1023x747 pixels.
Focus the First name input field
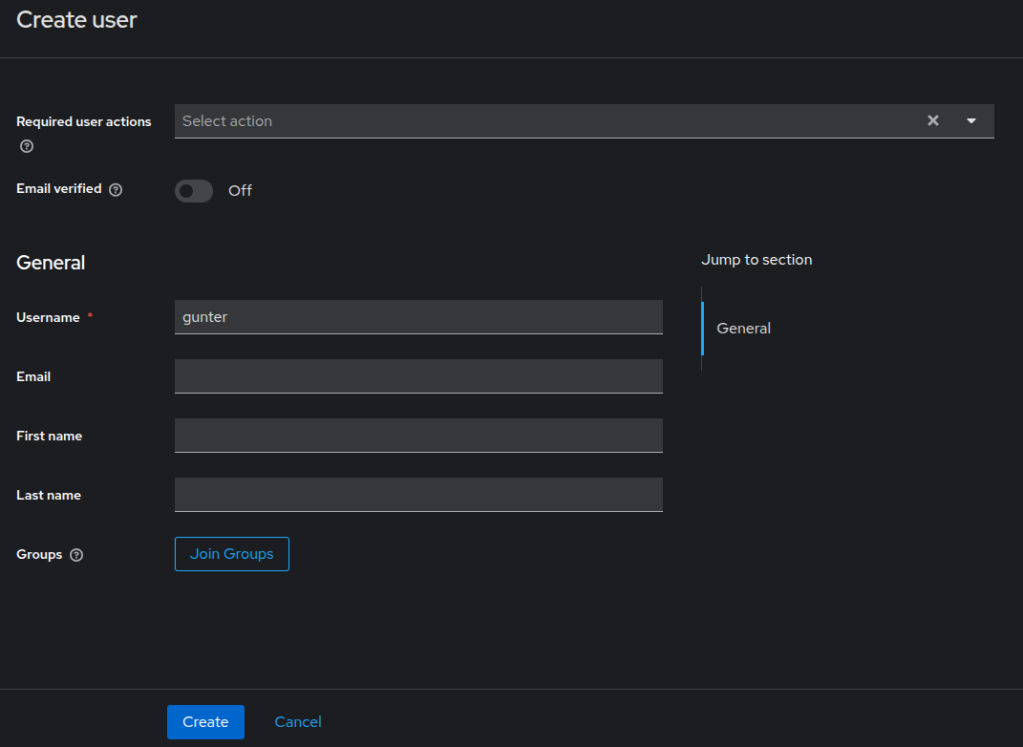[x=419, y=436]
